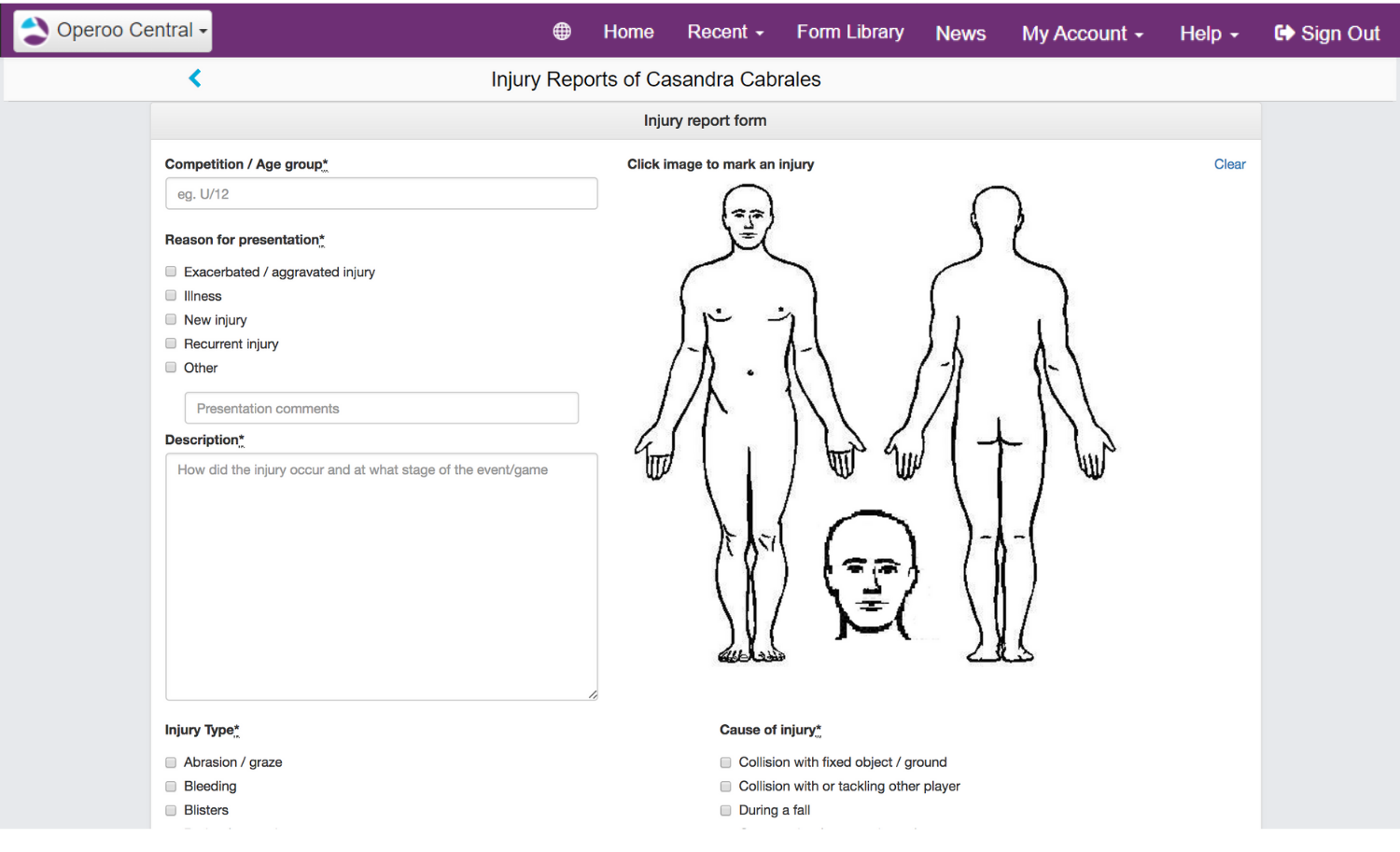Go to the Form Library page
1400x852 pixels.
(849, 32)
